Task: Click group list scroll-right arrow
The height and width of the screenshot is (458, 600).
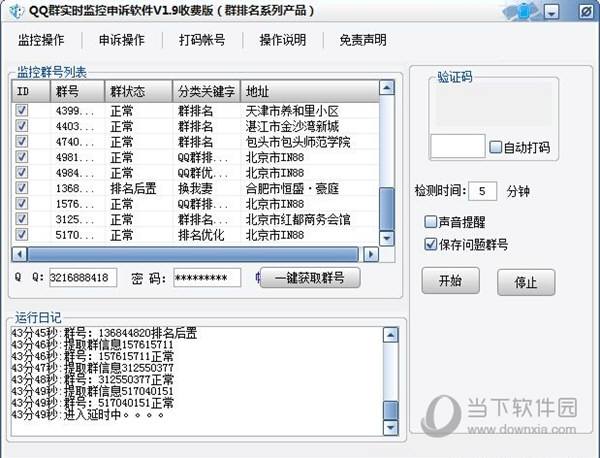Action: pos(370,254)
